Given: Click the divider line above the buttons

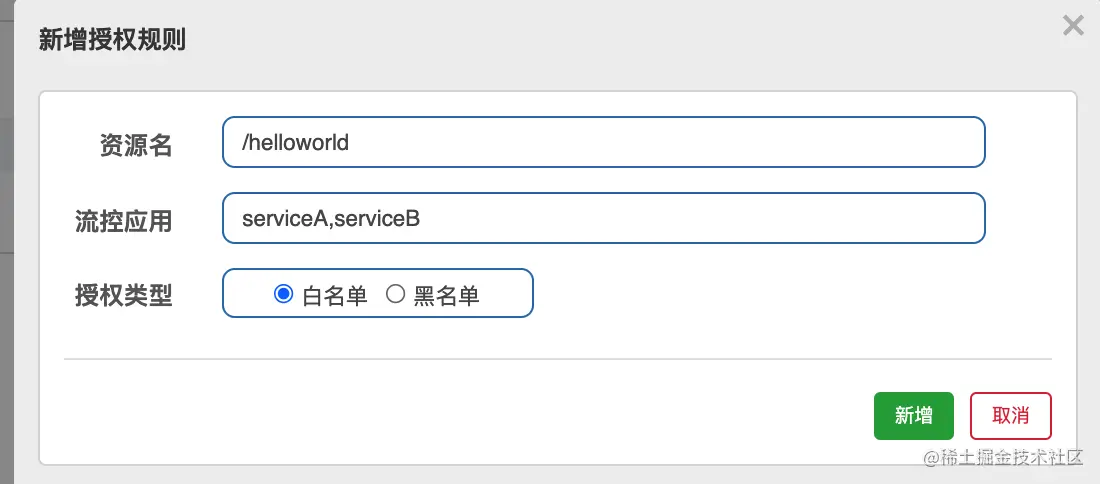Looking at the screenshot, I should click(x=558, y=358).
